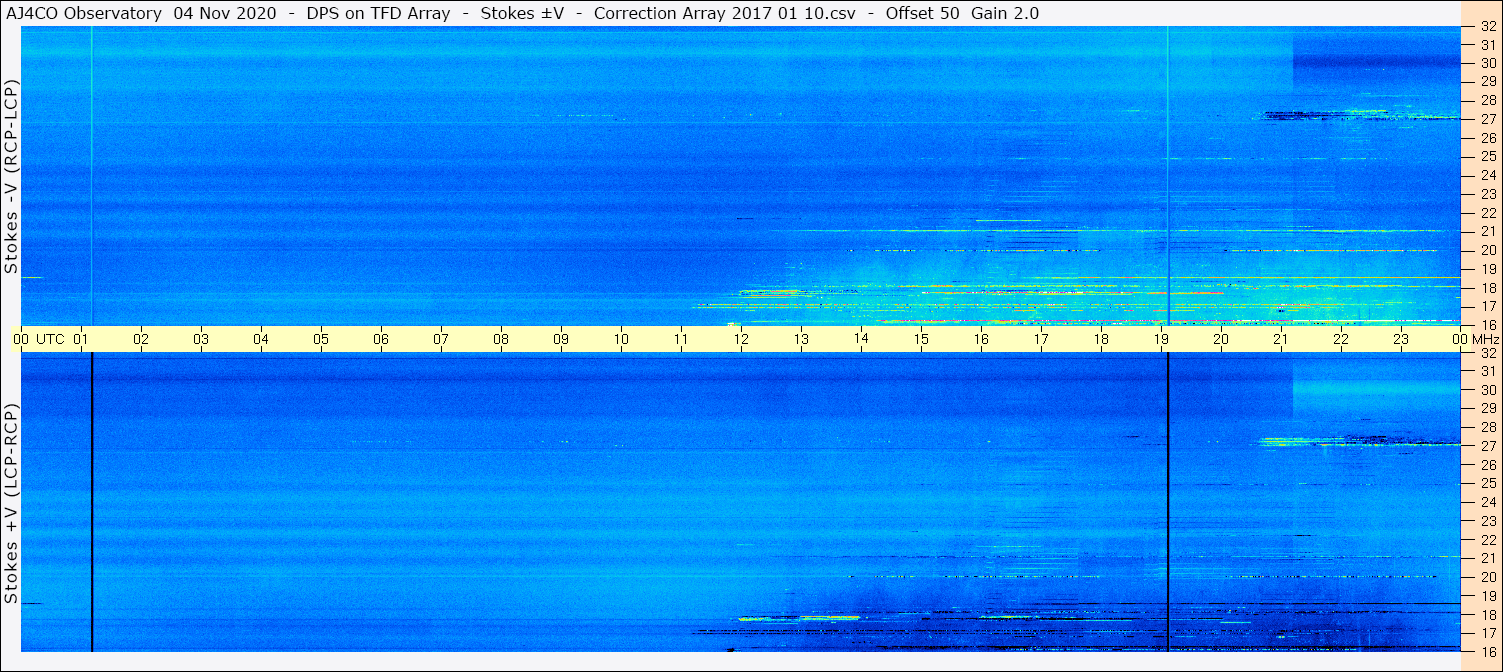
Task: Select the 02 hour mark on time axis
Action: 142,339
